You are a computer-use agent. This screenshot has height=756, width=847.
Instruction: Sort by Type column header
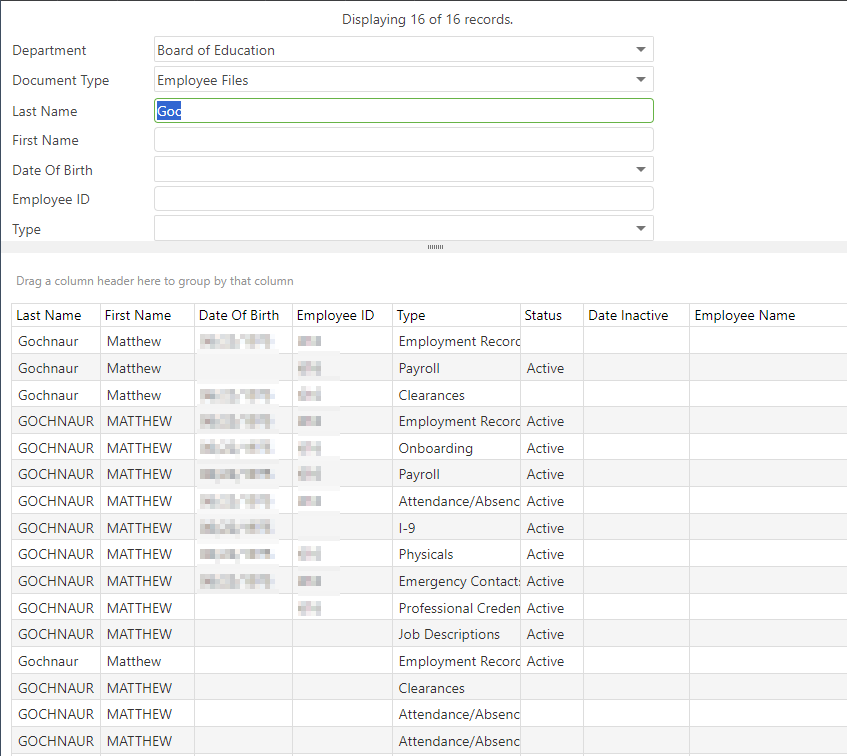[411, 315]
